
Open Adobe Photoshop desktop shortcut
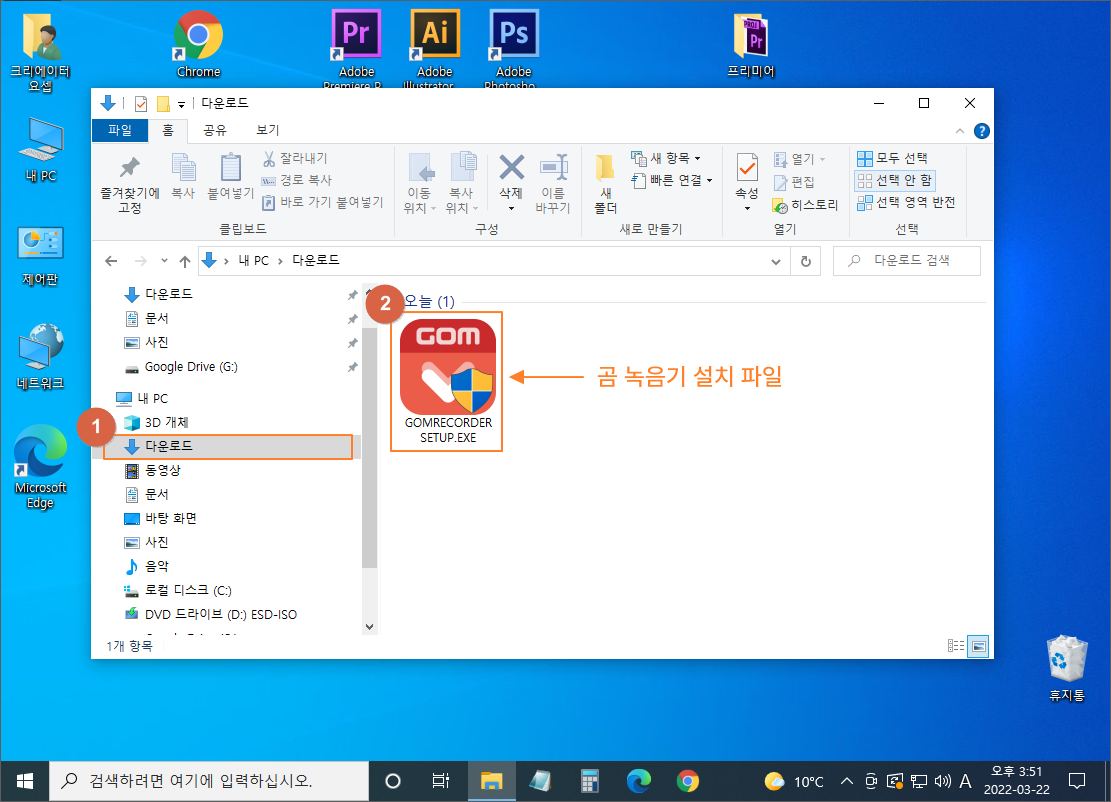pos(513,48)
